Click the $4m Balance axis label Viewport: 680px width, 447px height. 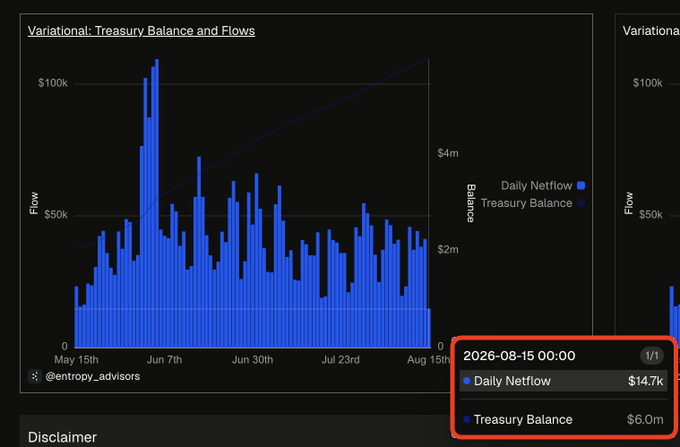[448, 153]
